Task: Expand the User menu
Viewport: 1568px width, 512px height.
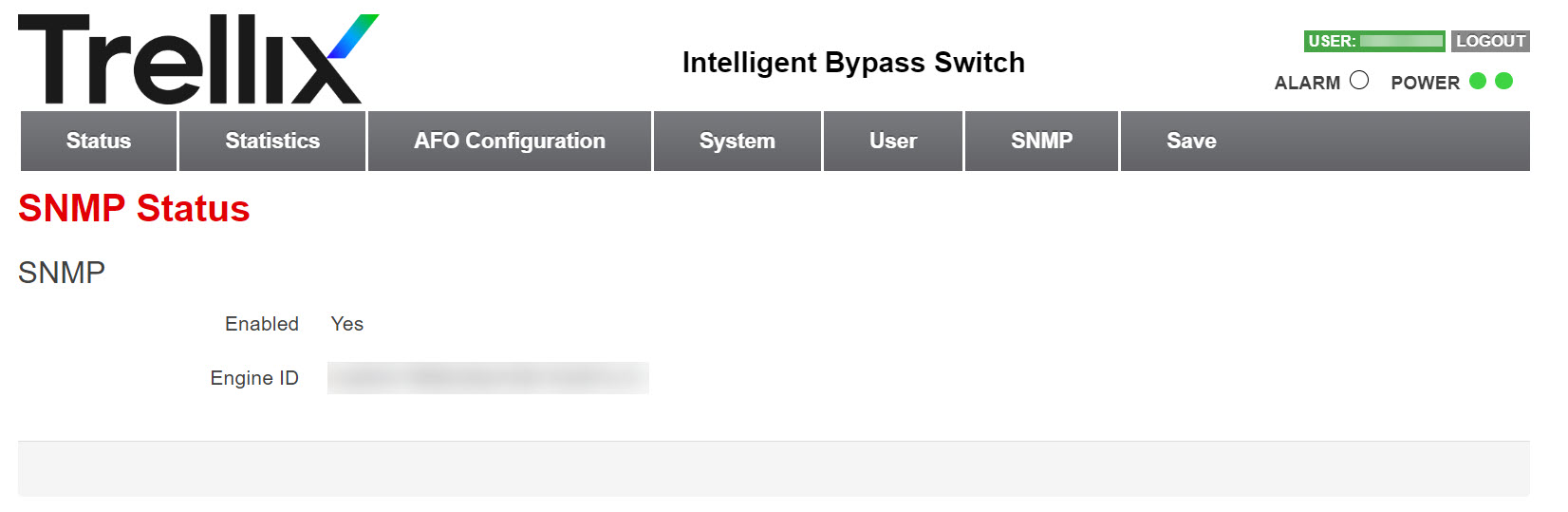Action: click(893, 141)
